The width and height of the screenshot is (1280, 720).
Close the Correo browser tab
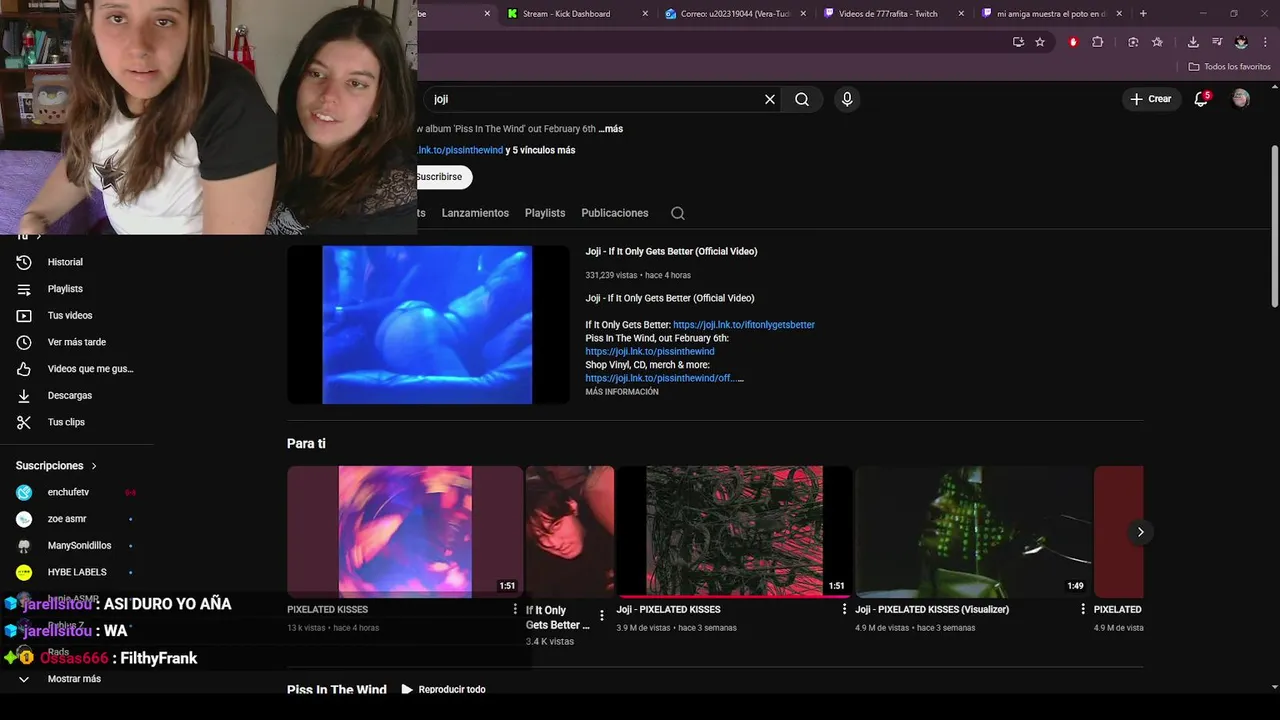(x=803, y=14)
